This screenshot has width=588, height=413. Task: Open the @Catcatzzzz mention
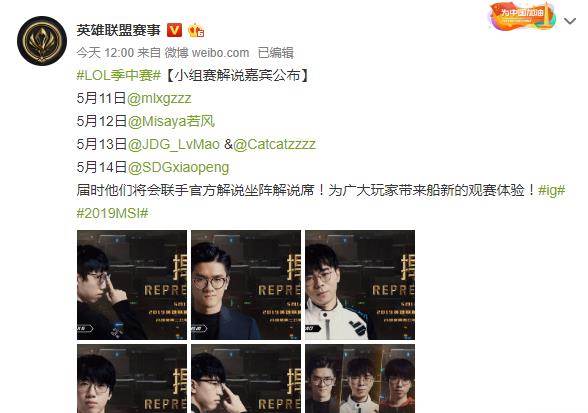(x=274, y=144)
